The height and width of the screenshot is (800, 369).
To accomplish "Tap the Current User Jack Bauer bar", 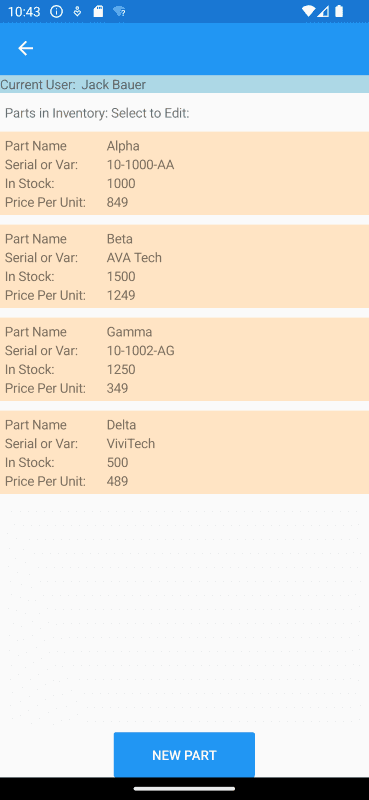I will (x=184, y=84).
